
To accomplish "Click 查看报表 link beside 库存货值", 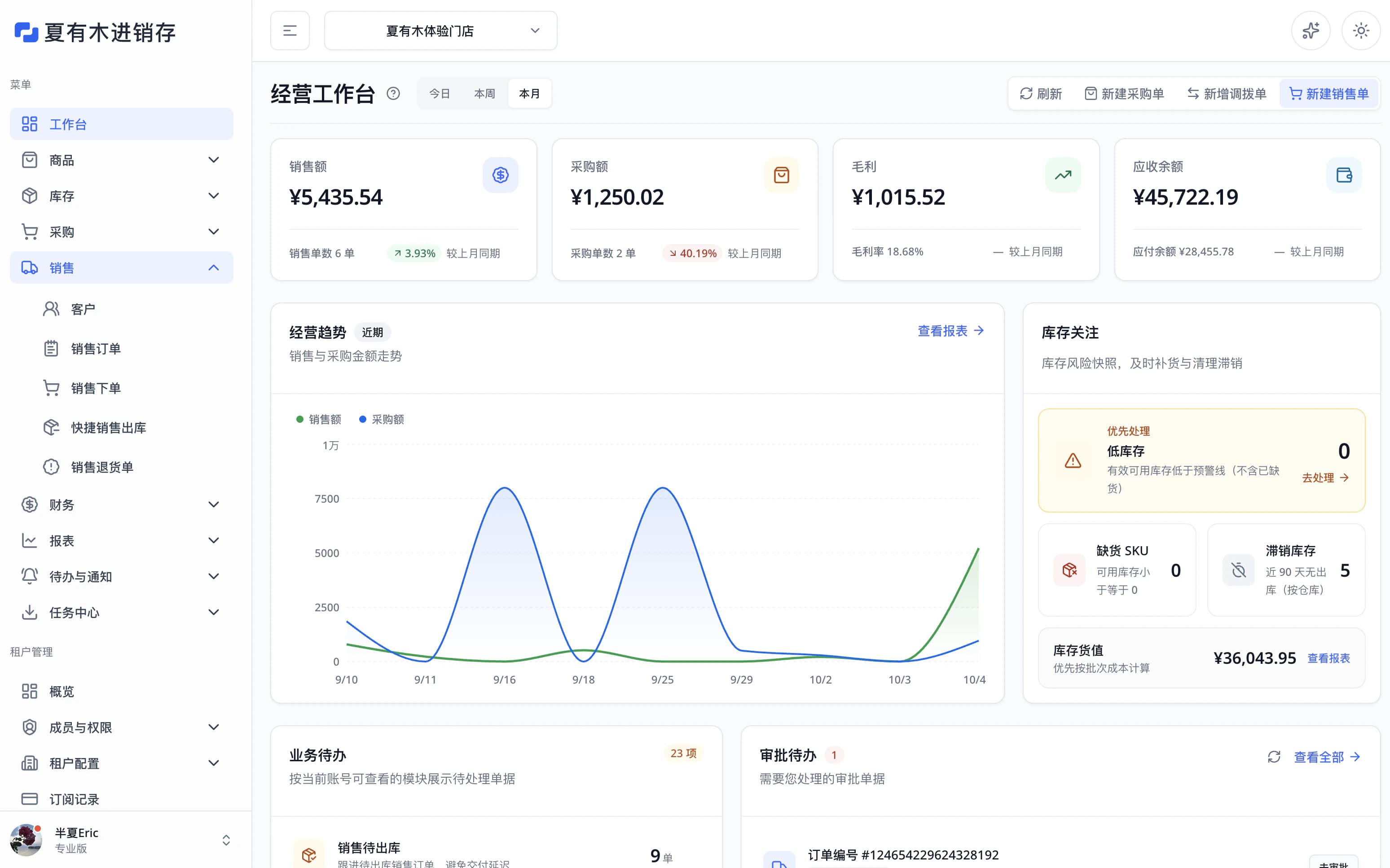I will 1328,658.
